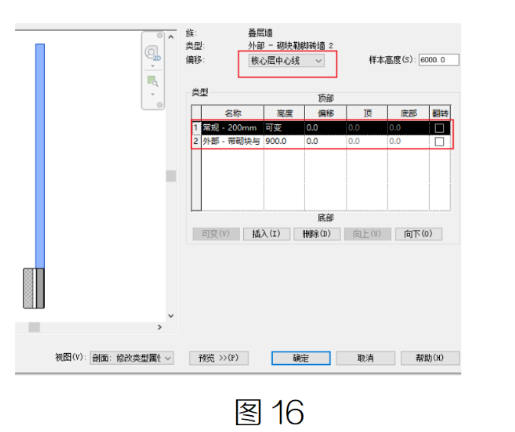Viewport: 515px width, 432px height.
Task: Click the 偏移 column header
Action: coord(325,113)
